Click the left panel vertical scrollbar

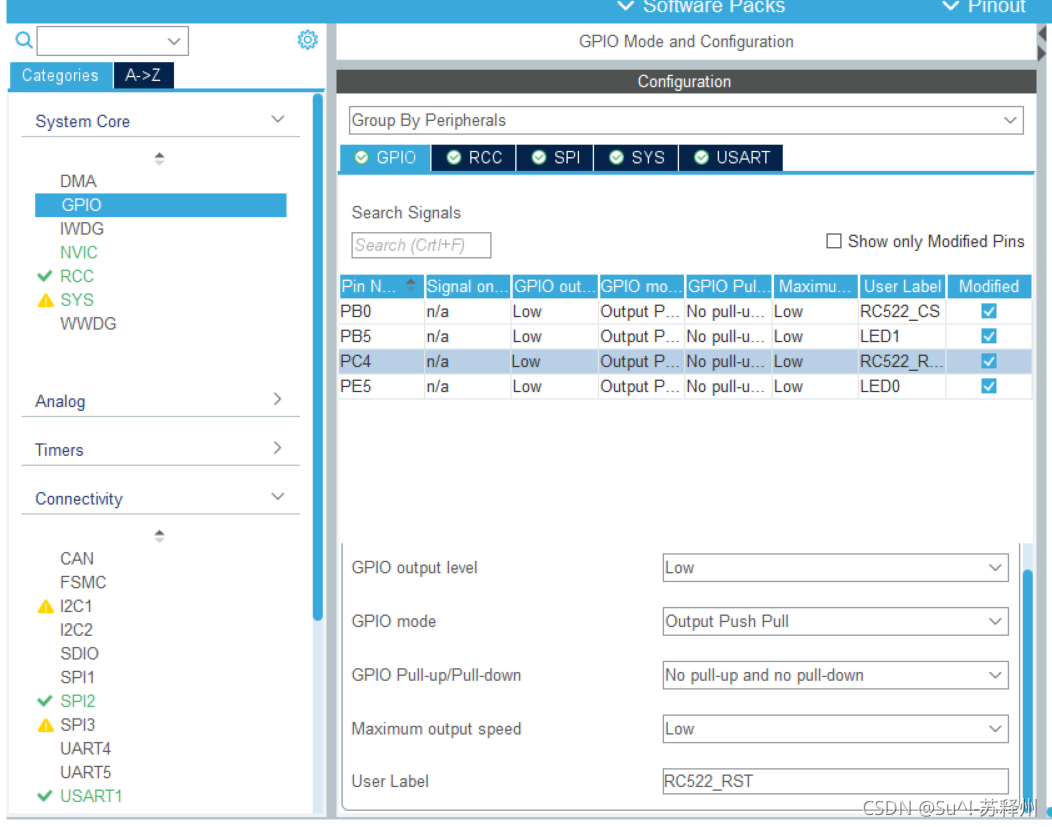(x=317, y=357)
